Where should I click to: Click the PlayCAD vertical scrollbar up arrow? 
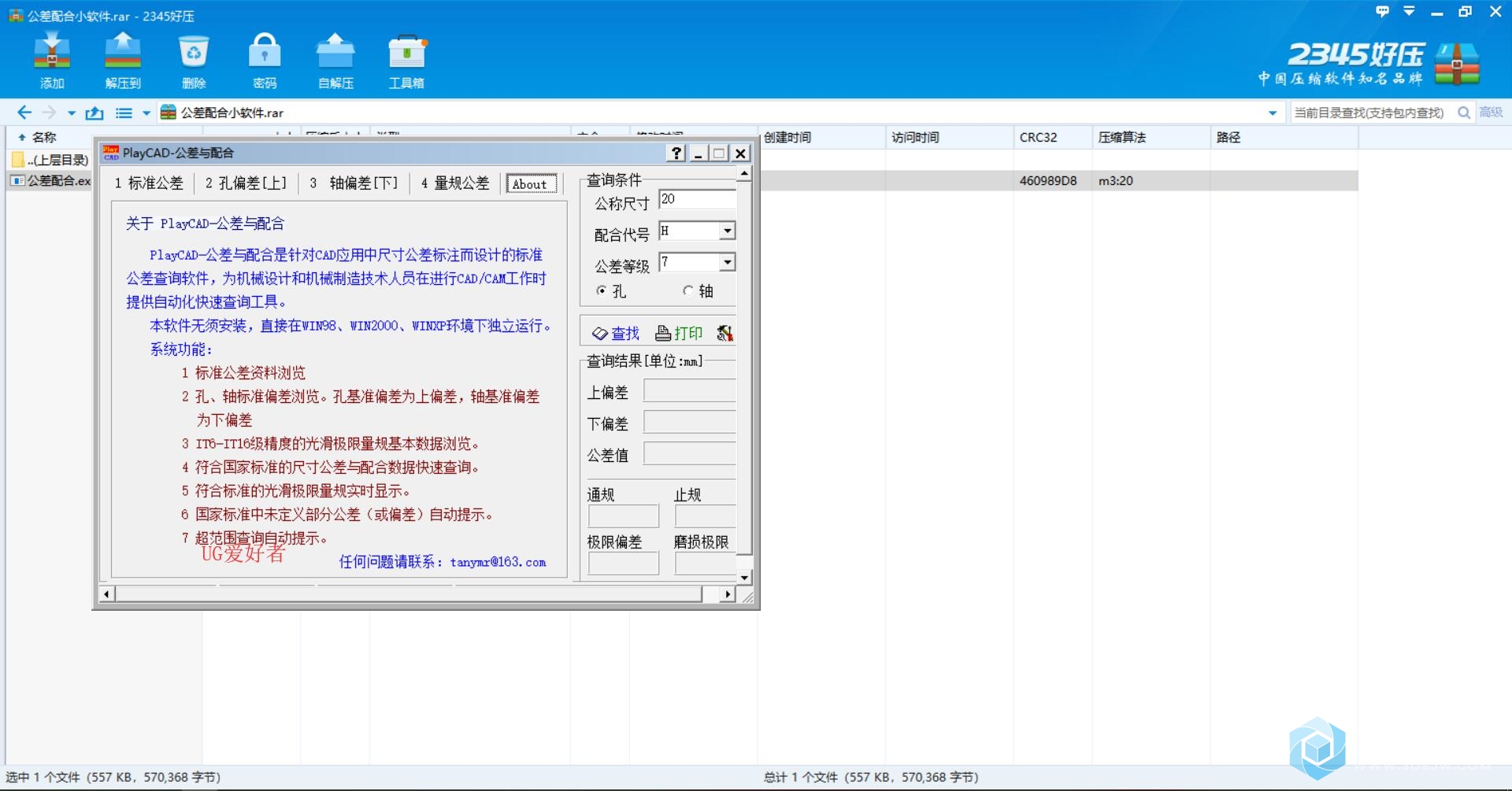744,173
